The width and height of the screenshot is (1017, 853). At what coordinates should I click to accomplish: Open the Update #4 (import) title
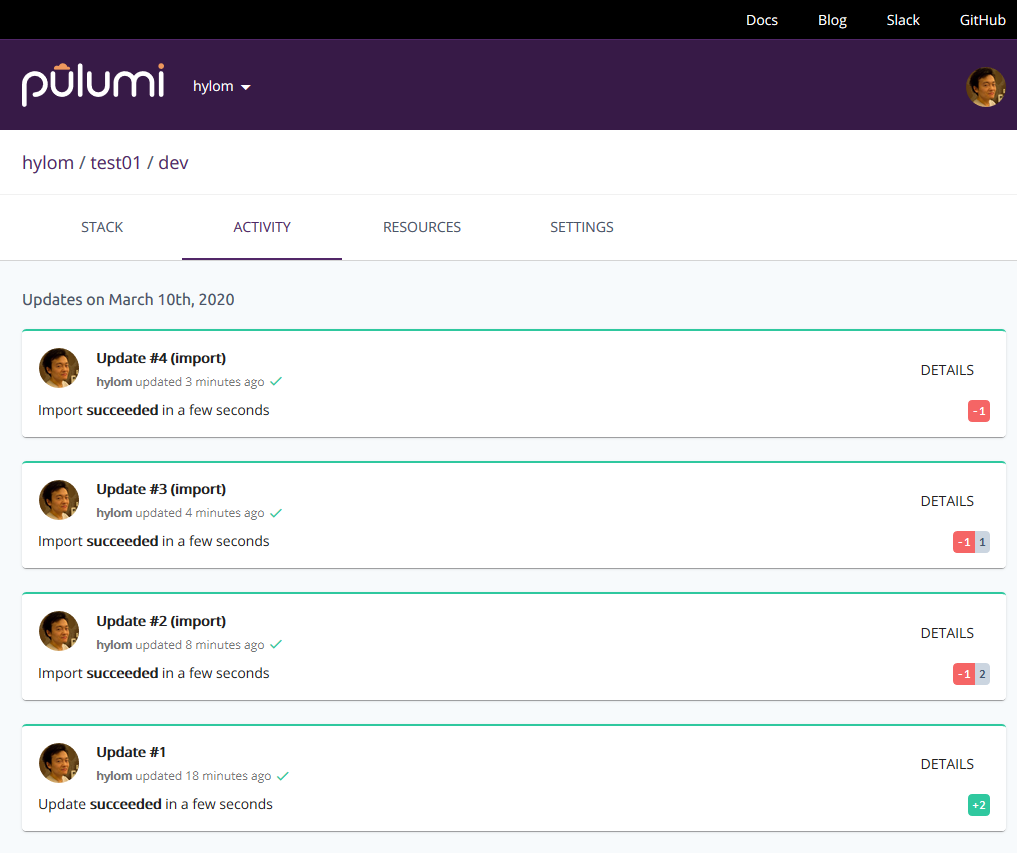161,358
